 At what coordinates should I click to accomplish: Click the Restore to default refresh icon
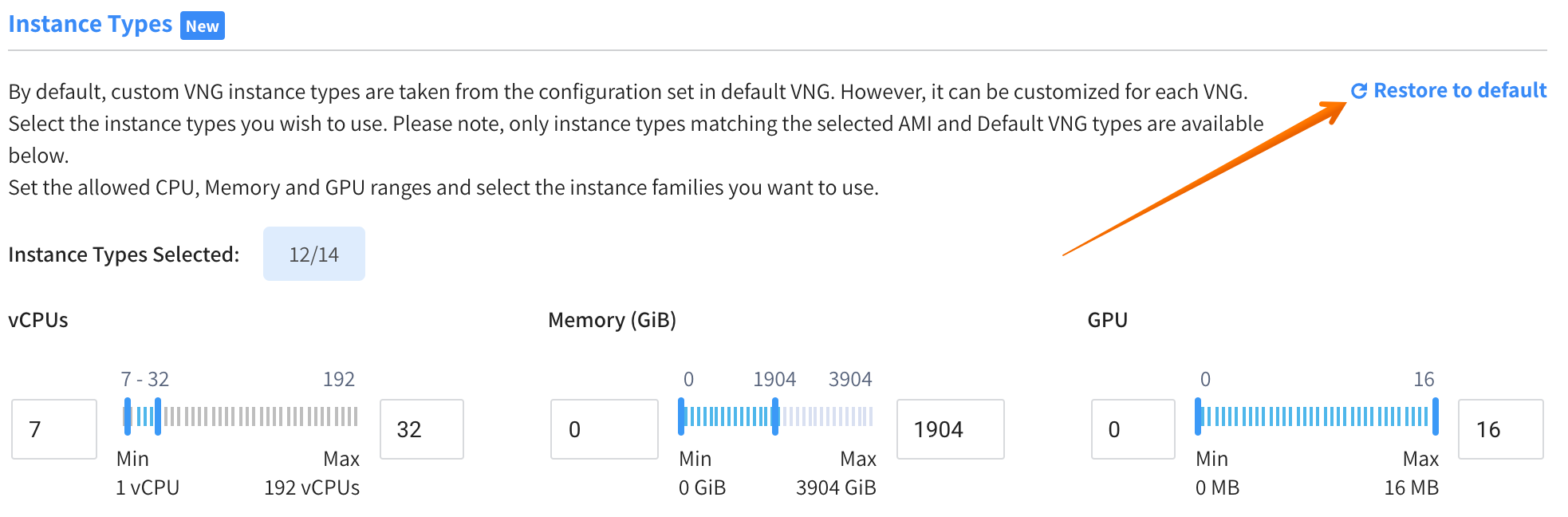(1359, 91)
